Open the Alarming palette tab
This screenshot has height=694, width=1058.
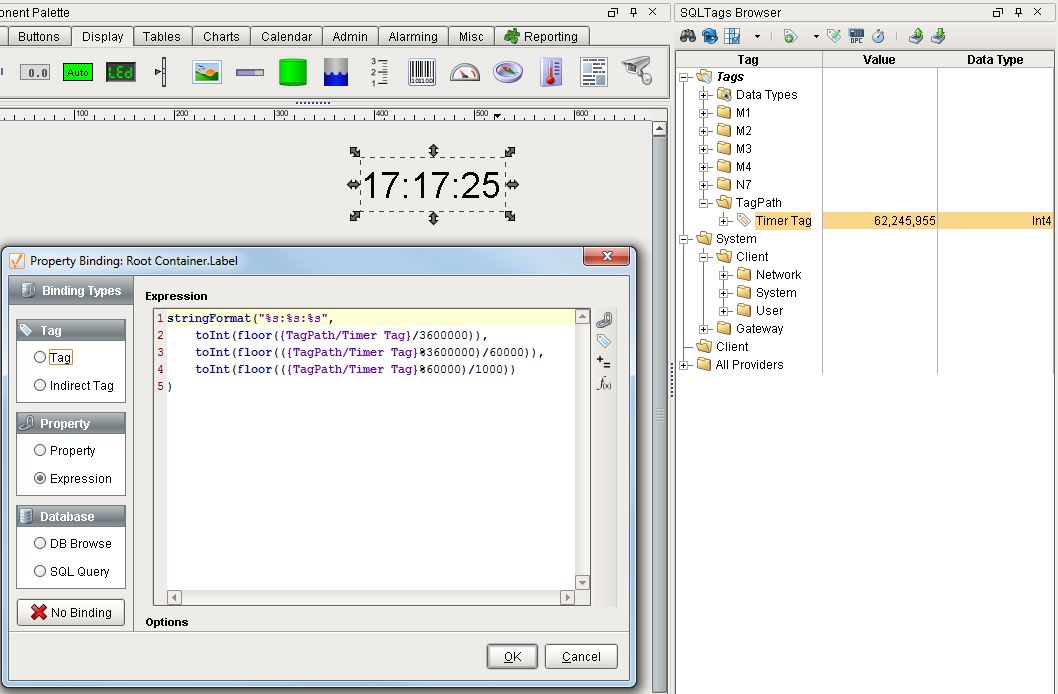pos(412,36)
